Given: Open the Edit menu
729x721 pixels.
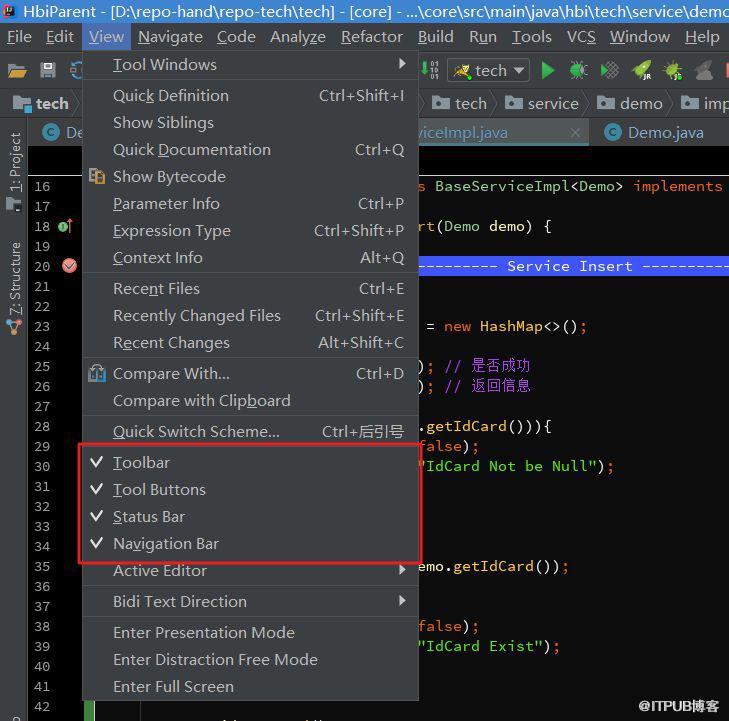Looking at the screenshot, I should [60, 37].
